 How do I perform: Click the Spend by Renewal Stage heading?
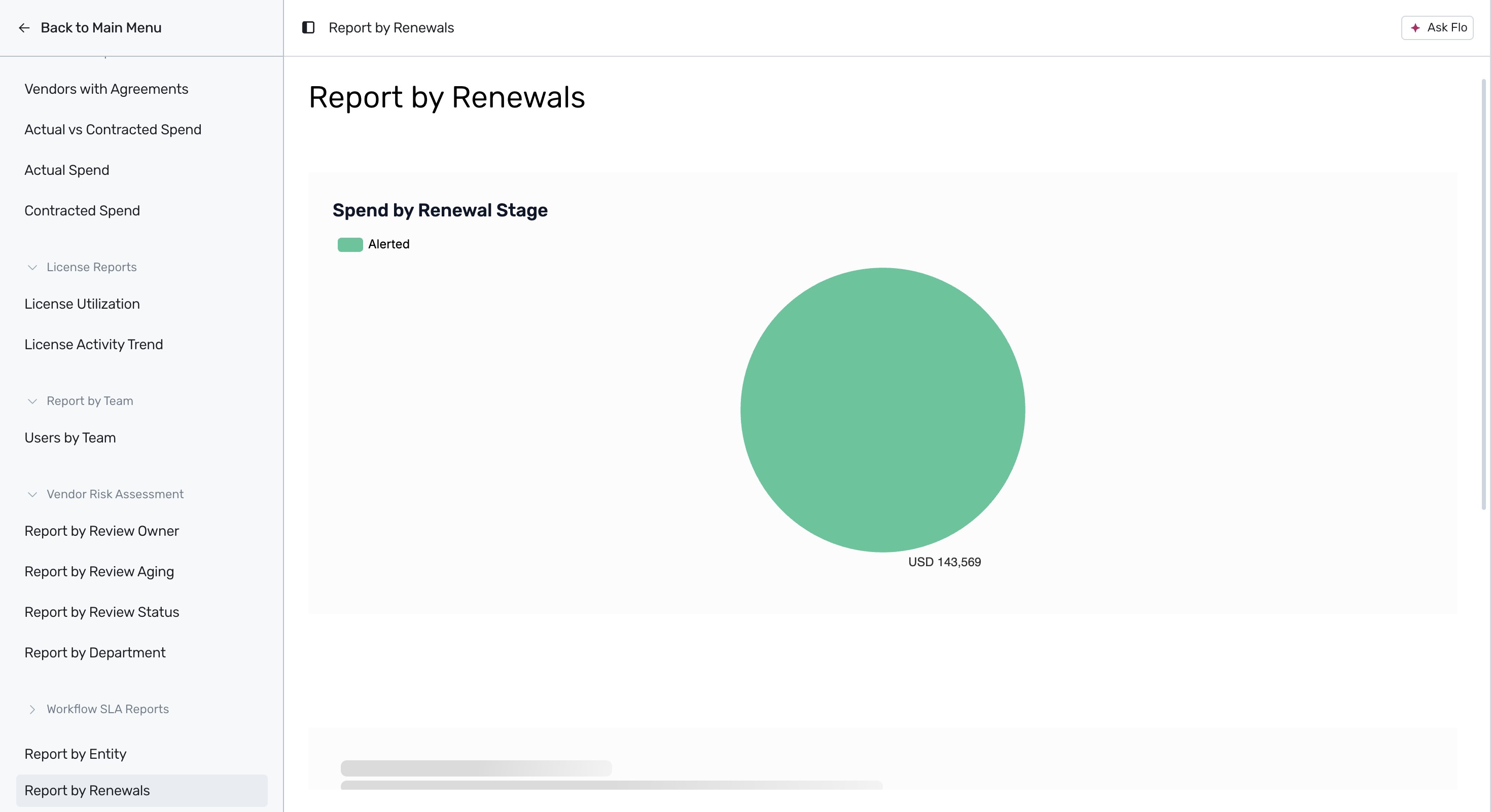point(440,210)
